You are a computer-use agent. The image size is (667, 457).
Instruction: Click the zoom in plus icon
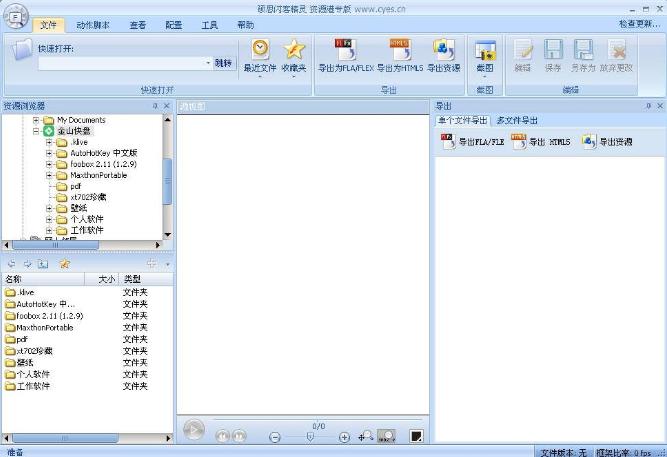345,437
